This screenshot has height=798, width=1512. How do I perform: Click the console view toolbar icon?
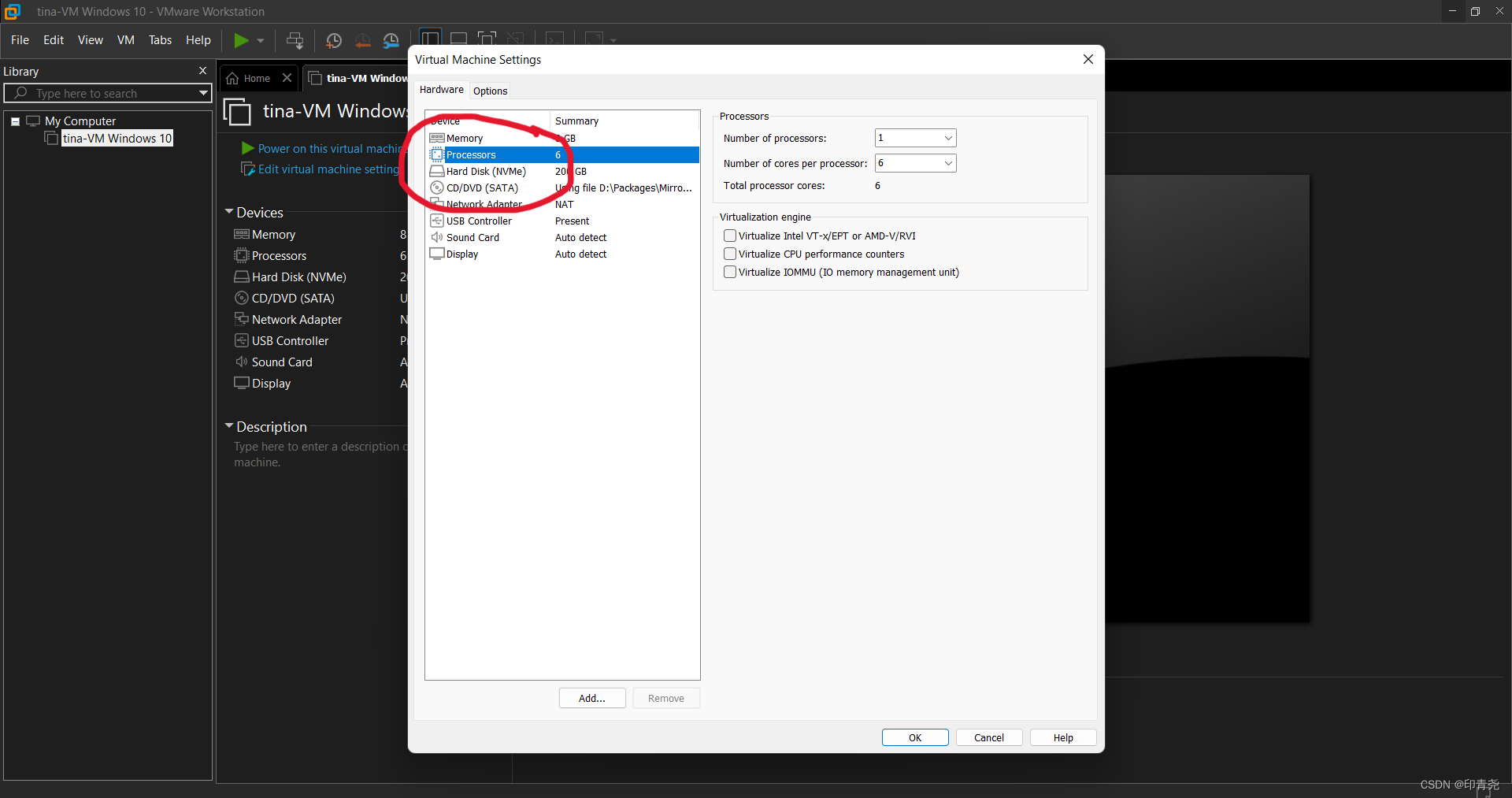pyautogui.click(x=554, y=39)
